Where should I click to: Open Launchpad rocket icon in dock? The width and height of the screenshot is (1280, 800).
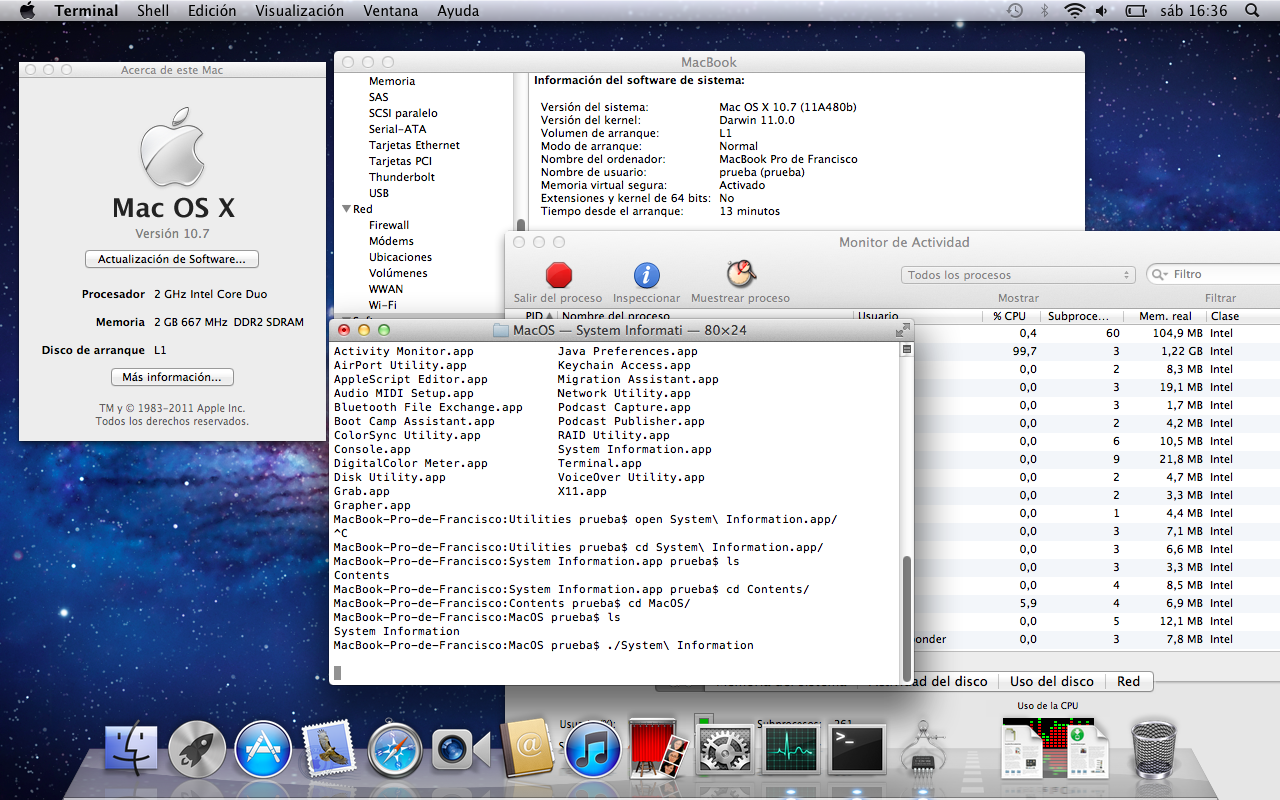[x=197, y=750]
